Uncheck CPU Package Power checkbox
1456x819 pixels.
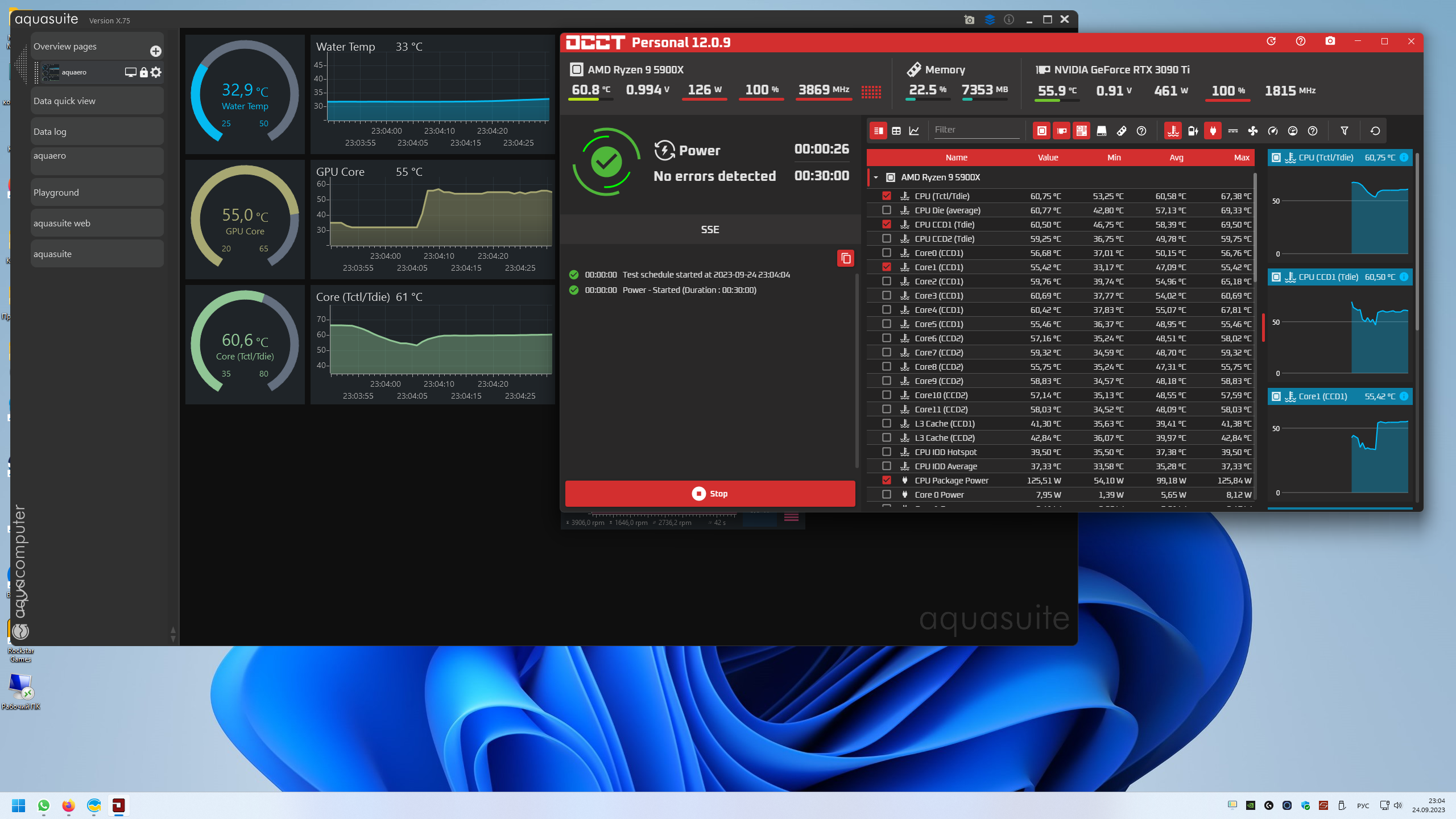pos(886,480)
